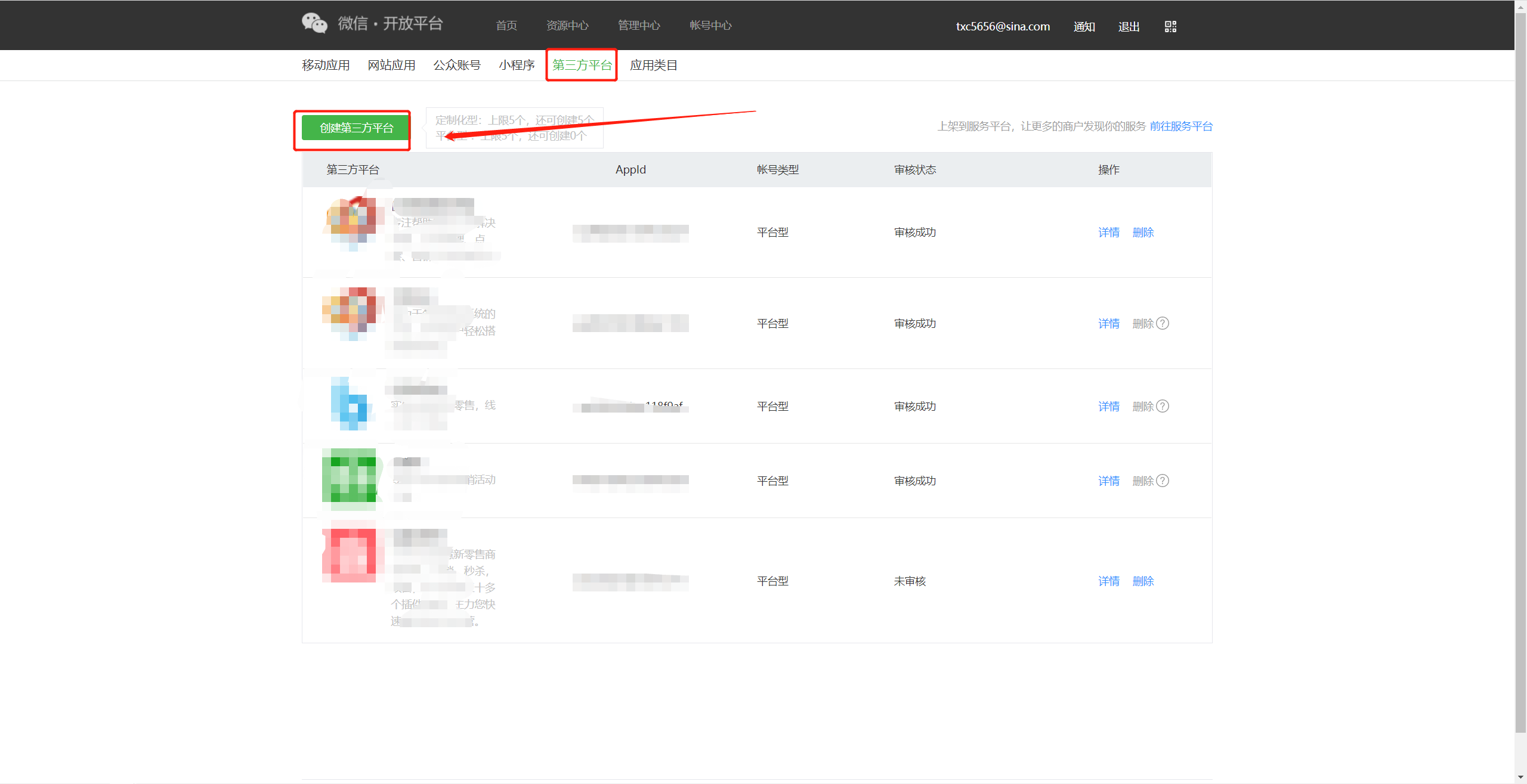1527x784 pixels.
Task: Click the help icon beside the second row's 删除
Action: pyautogui.click(x=1163, y=323)
